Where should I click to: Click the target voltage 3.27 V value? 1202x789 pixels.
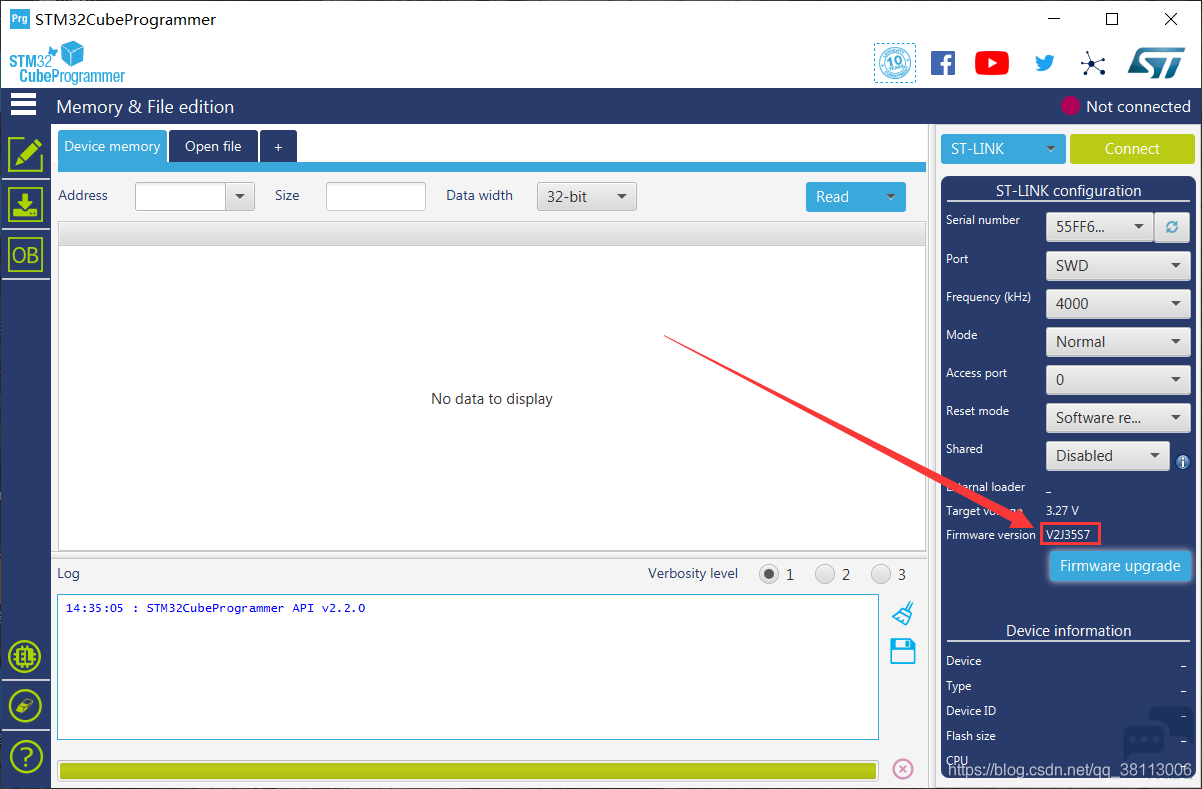pyautogui.click(x=1062, y=511)
